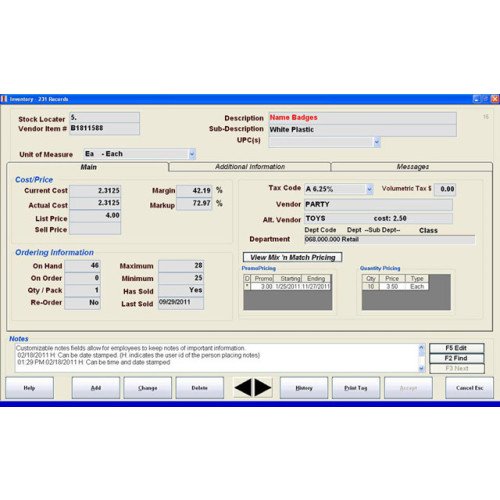Open the Additional Information tab
This screenshot has width=500, height=500.
250,167
